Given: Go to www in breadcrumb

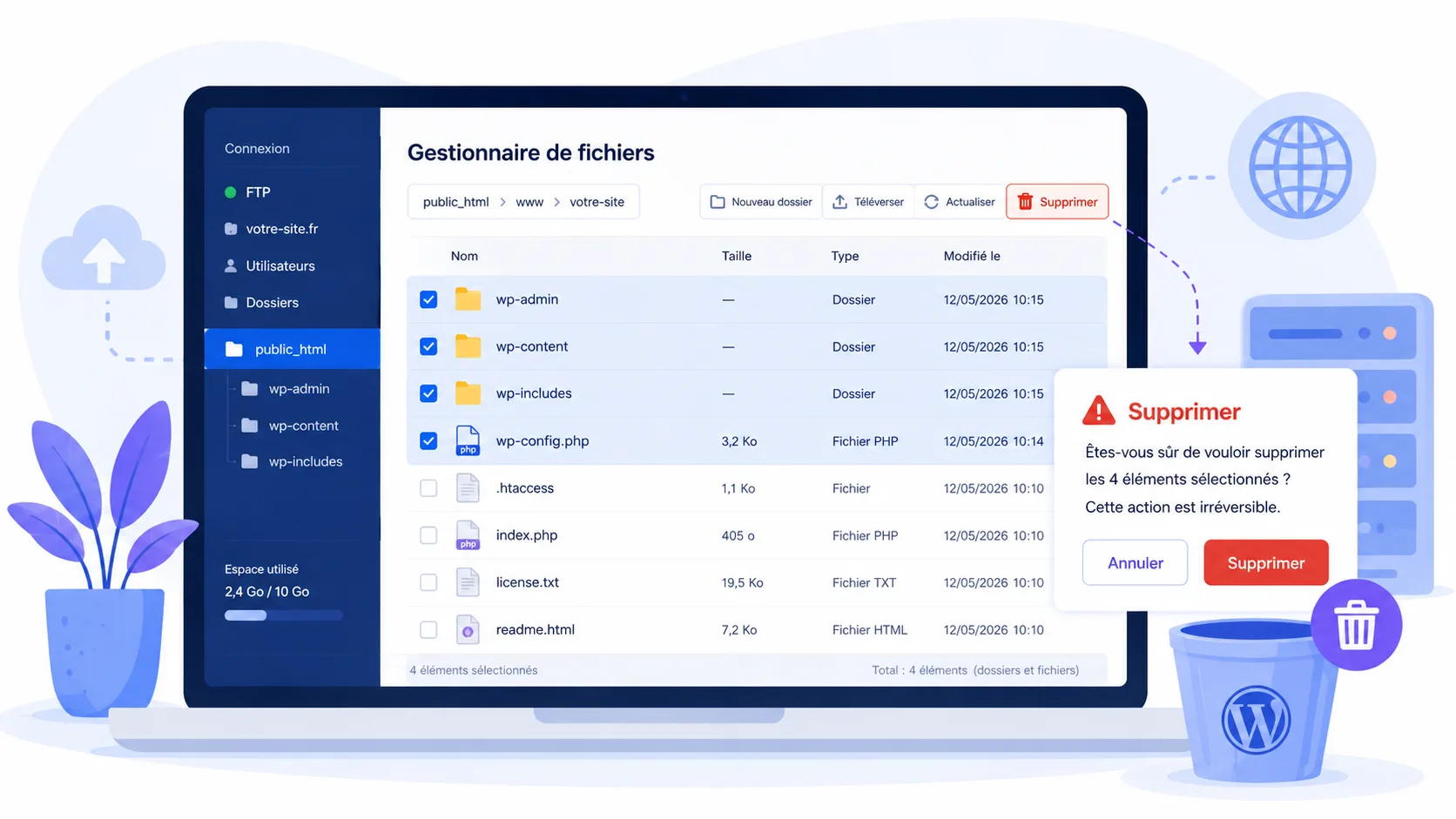Looking at the screenshot, I should (529, 202).
